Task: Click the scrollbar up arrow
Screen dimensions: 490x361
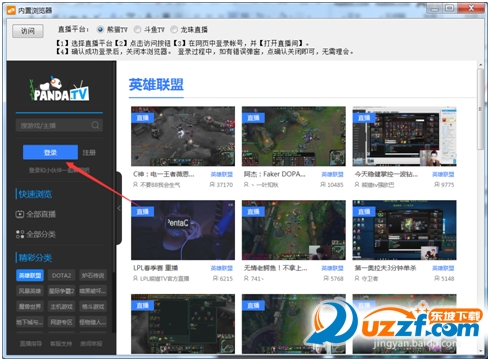Action: (x=480, y=65)
